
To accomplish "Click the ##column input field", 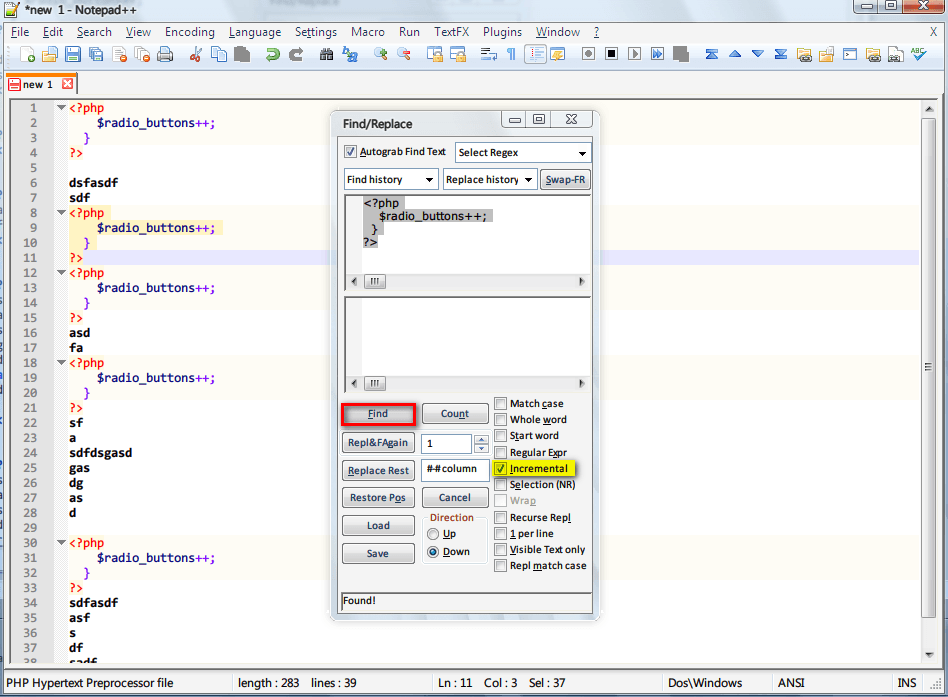I will coord(455,469).
